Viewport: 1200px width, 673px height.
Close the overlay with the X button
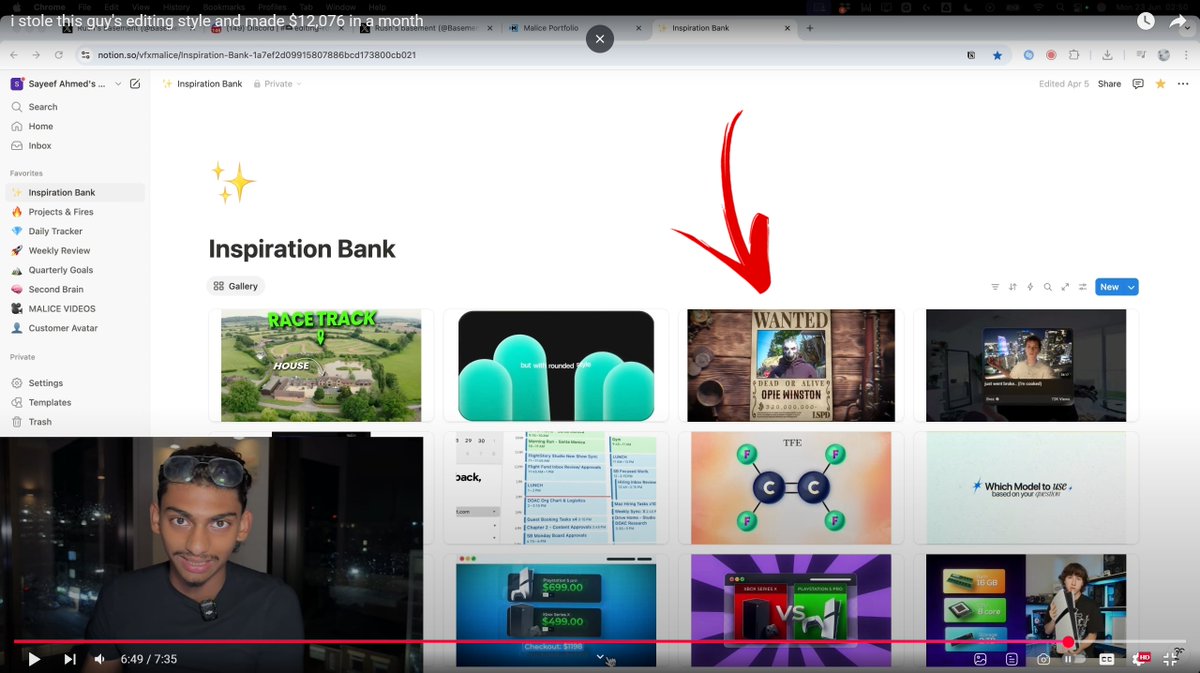pos(600,39)
